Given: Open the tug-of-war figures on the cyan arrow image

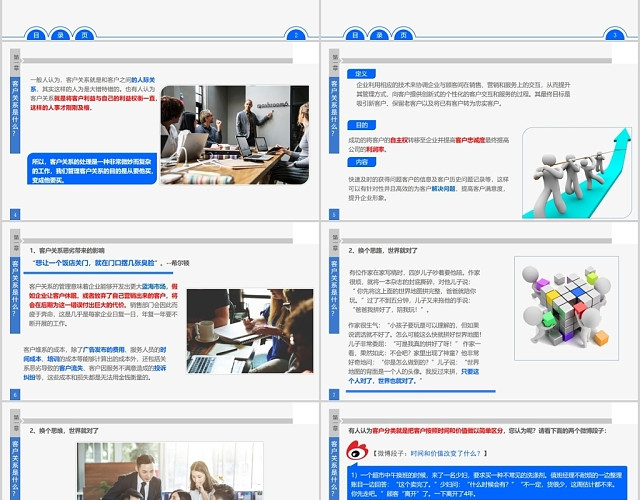Looking at the screenshot, I should point(577,173).
